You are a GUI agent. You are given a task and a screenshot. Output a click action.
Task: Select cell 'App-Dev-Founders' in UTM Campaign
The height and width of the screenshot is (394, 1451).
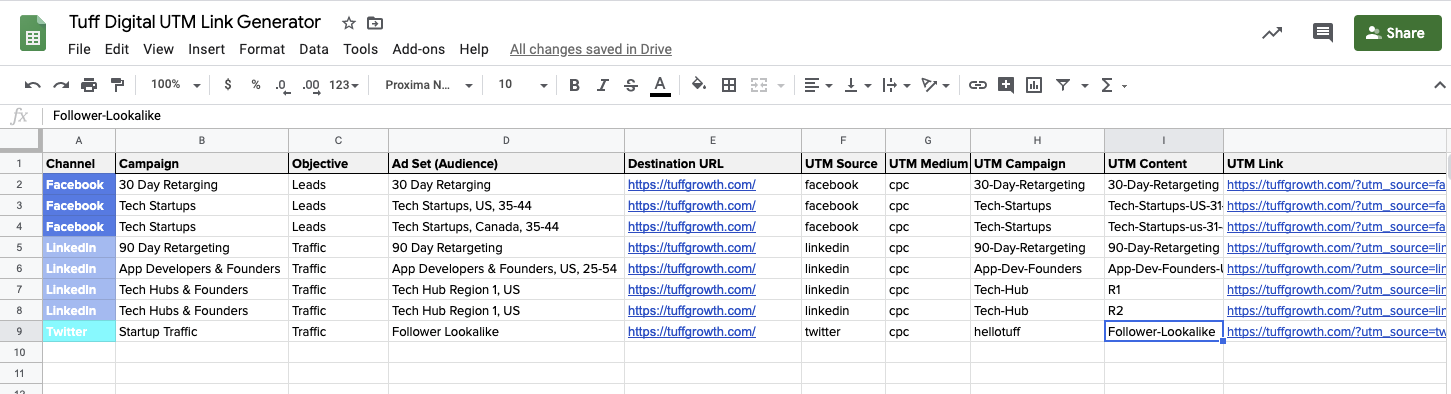[1037, 268]
